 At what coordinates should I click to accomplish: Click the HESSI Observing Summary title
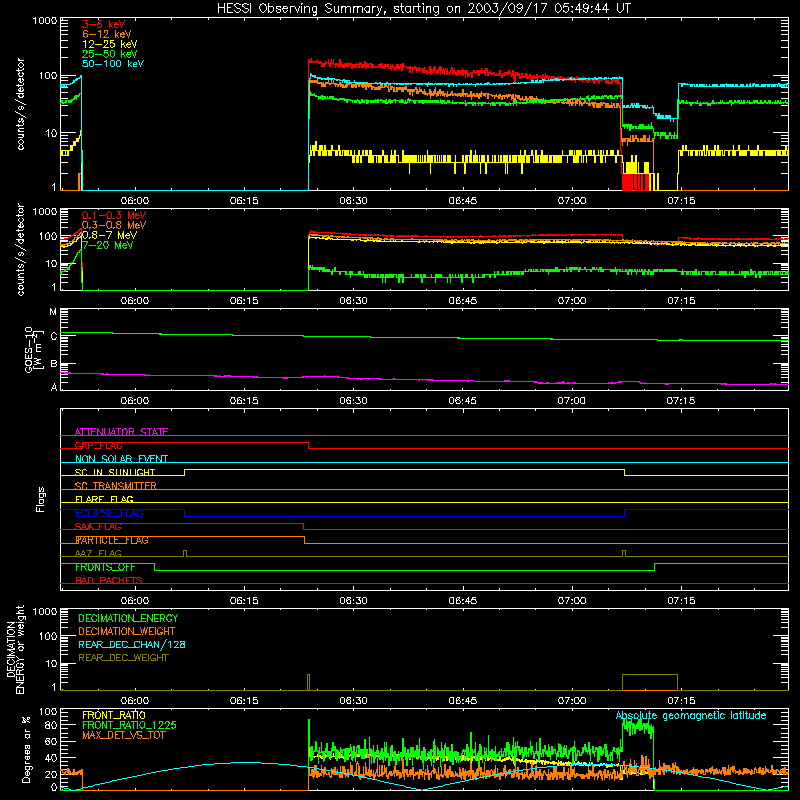[423, 9]
